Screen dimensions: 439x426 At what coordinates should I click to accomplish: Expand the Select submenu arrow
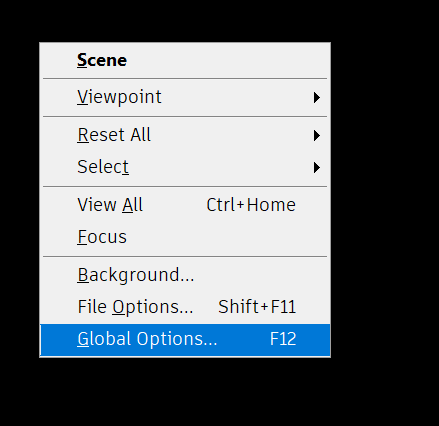(317, 167)
